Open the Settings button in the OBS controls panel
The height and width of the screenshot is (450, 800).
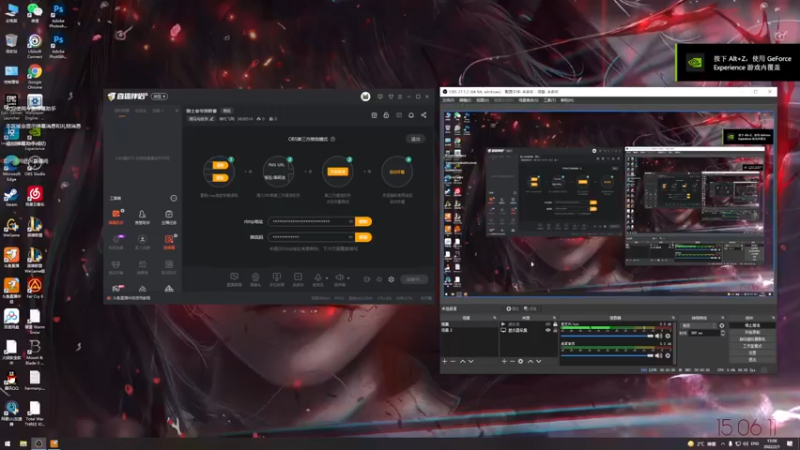point(752,353)
